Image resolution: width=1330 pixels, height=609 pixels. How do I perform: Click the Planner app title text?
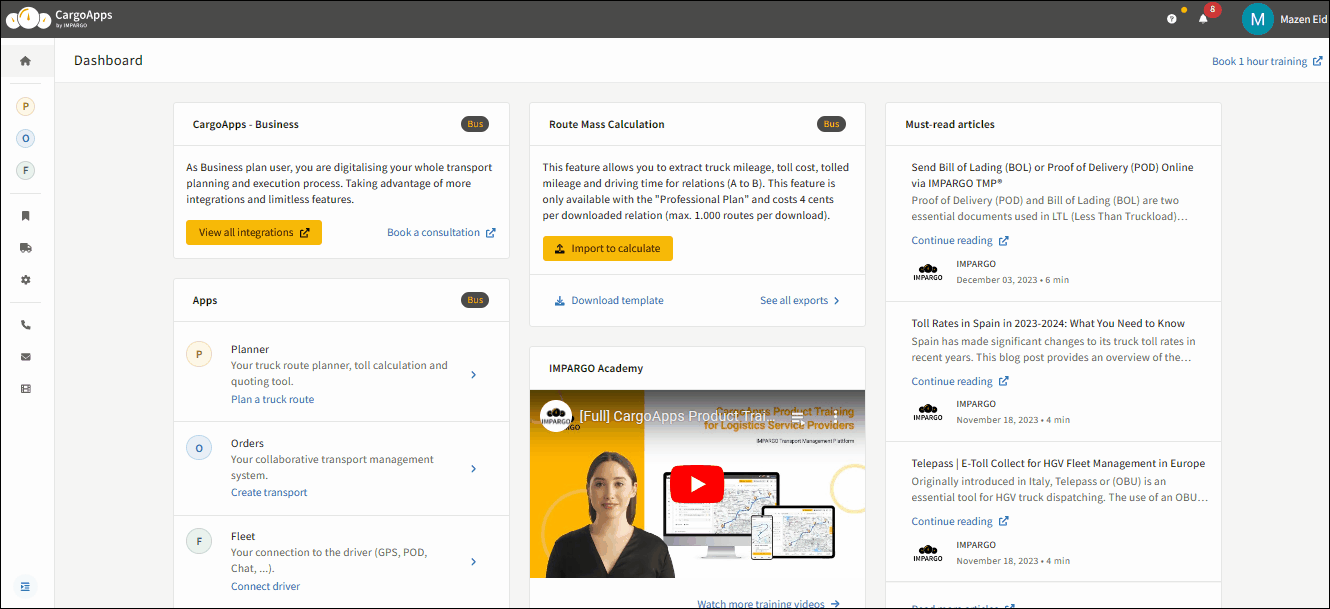[250, 349]
